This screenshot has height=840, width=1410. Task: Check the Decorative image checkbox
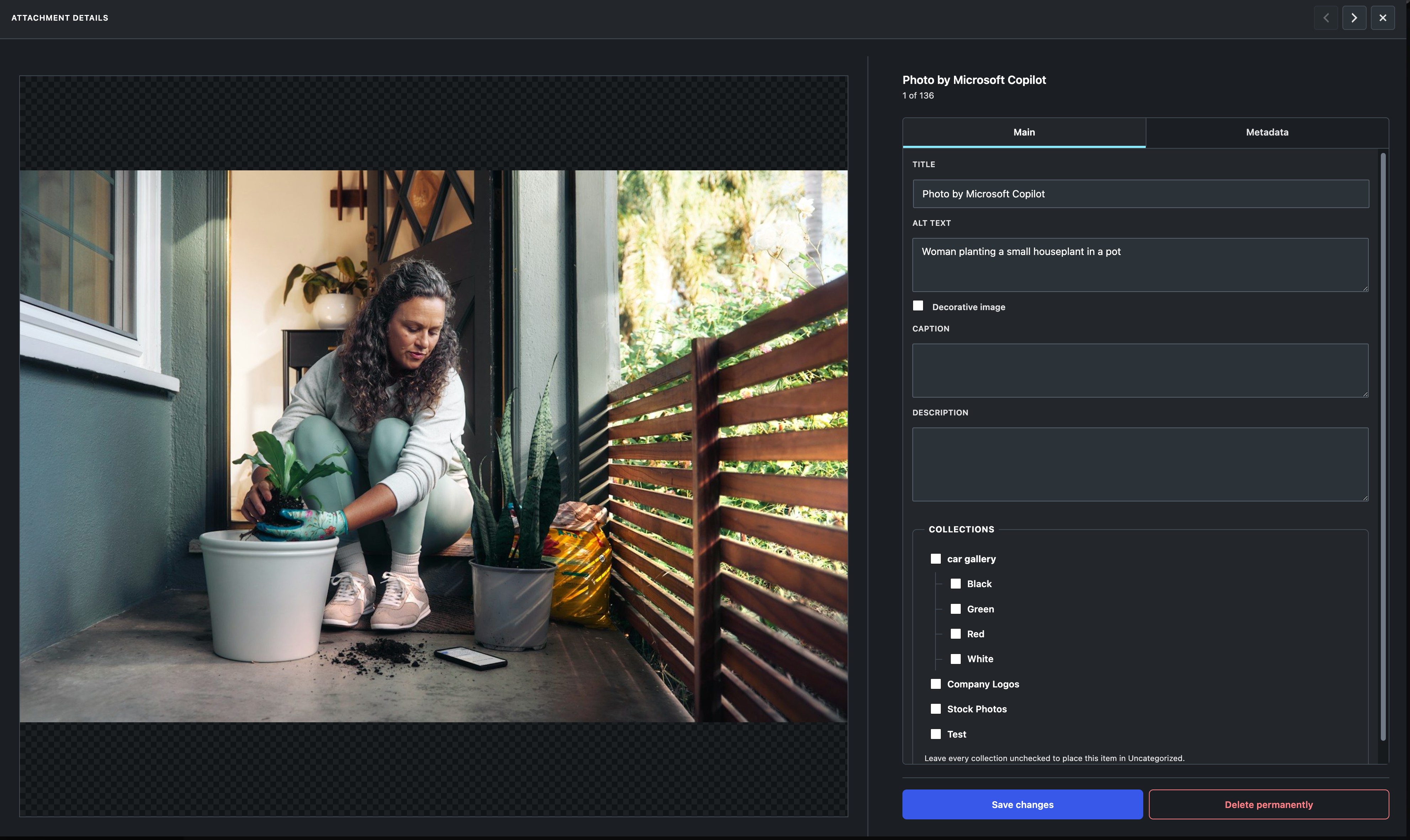coord(918,306)
